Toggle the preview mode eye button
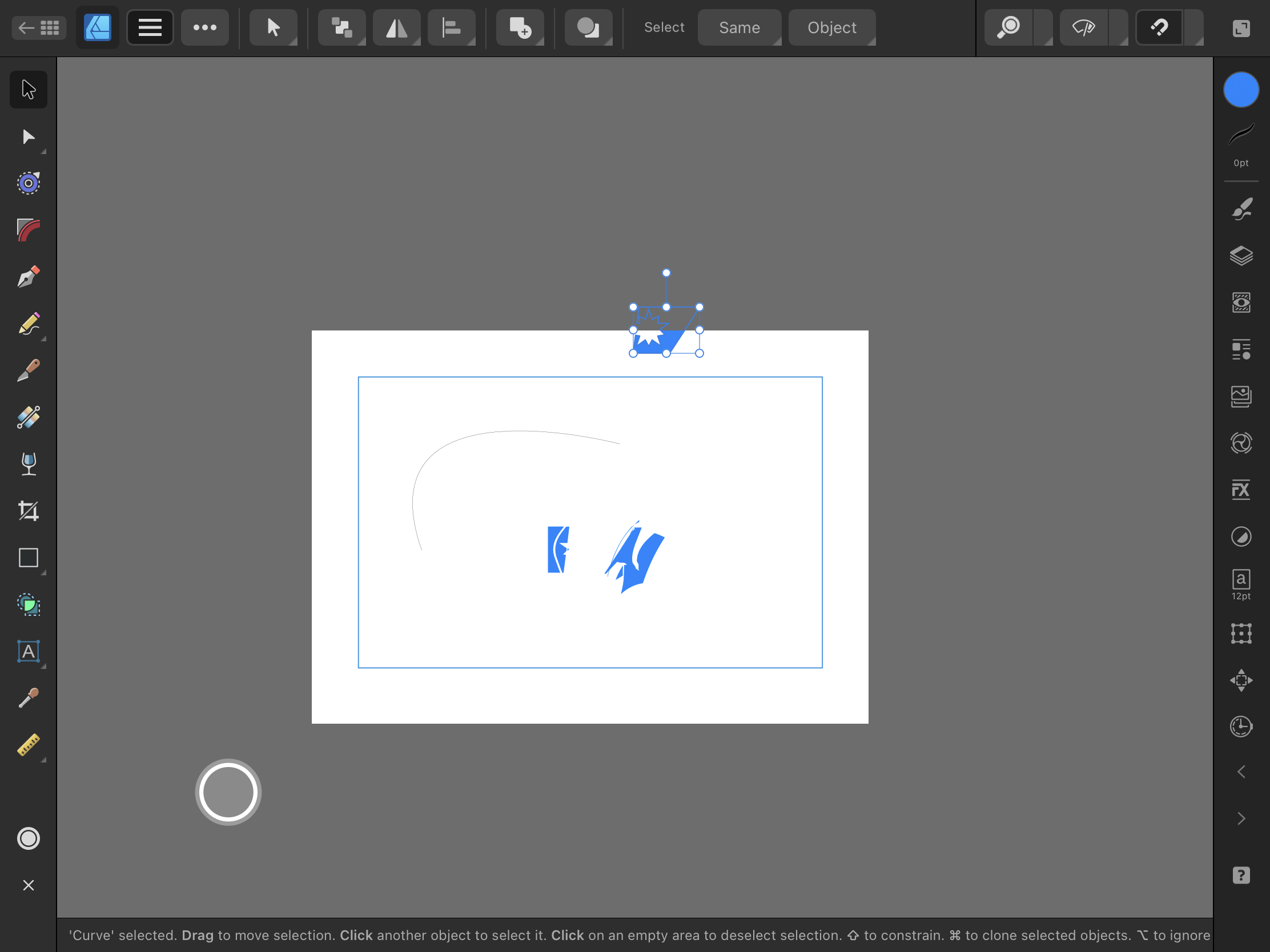 pyautogui.click(x=1083, y=27)
